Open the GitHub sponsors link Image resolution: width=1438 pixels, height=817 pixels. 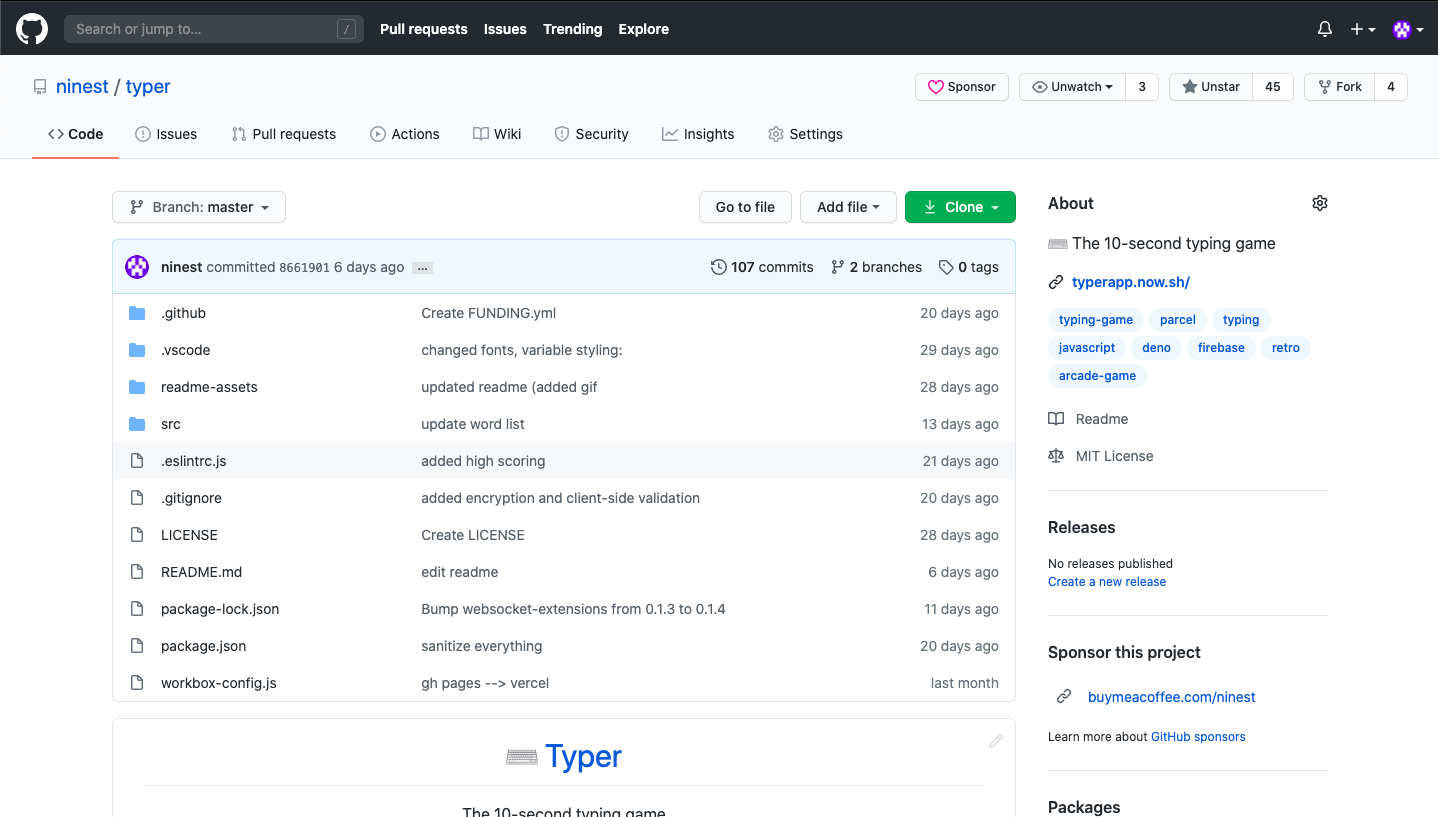(1198, 737)
